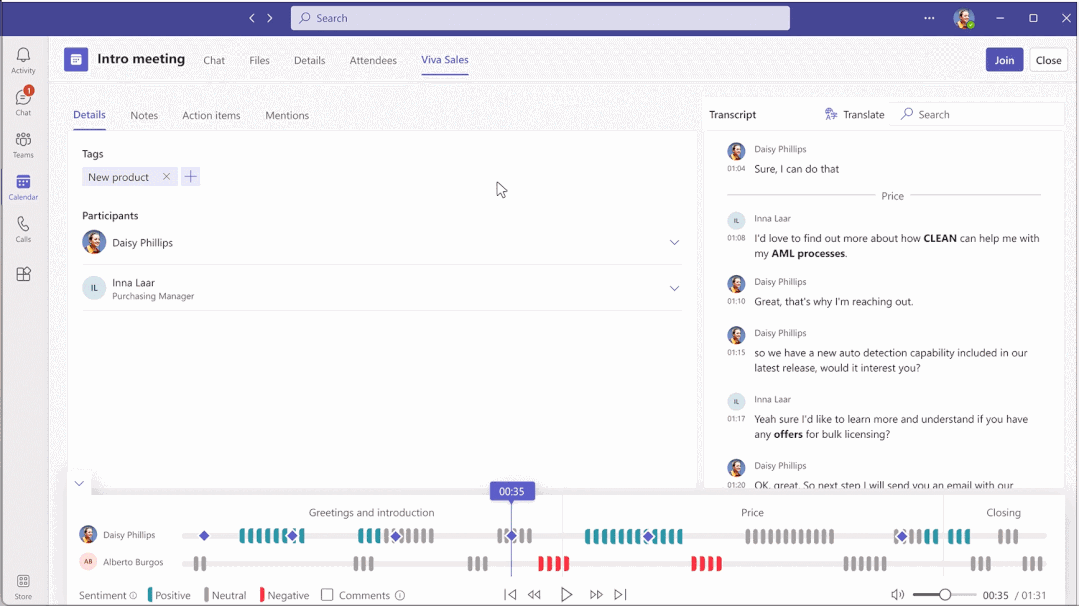Mute the playback volume speaker icon
This screenshot has height=606, width=1079.
coord(897,594)
